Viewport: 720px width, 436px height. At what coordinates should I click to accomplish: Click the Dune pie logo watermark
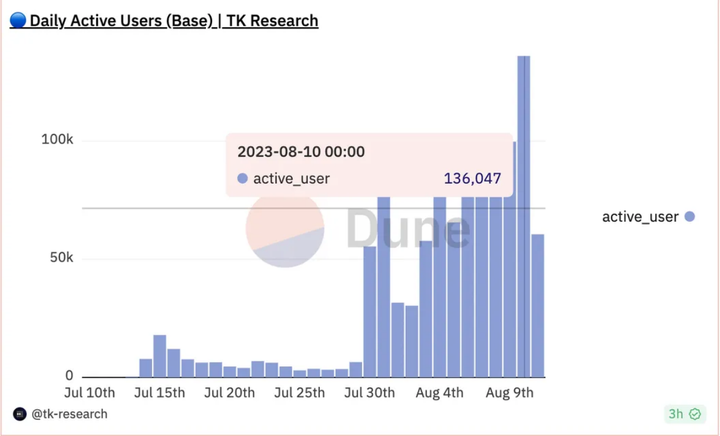pyautogui.click(x=285, y=228)
